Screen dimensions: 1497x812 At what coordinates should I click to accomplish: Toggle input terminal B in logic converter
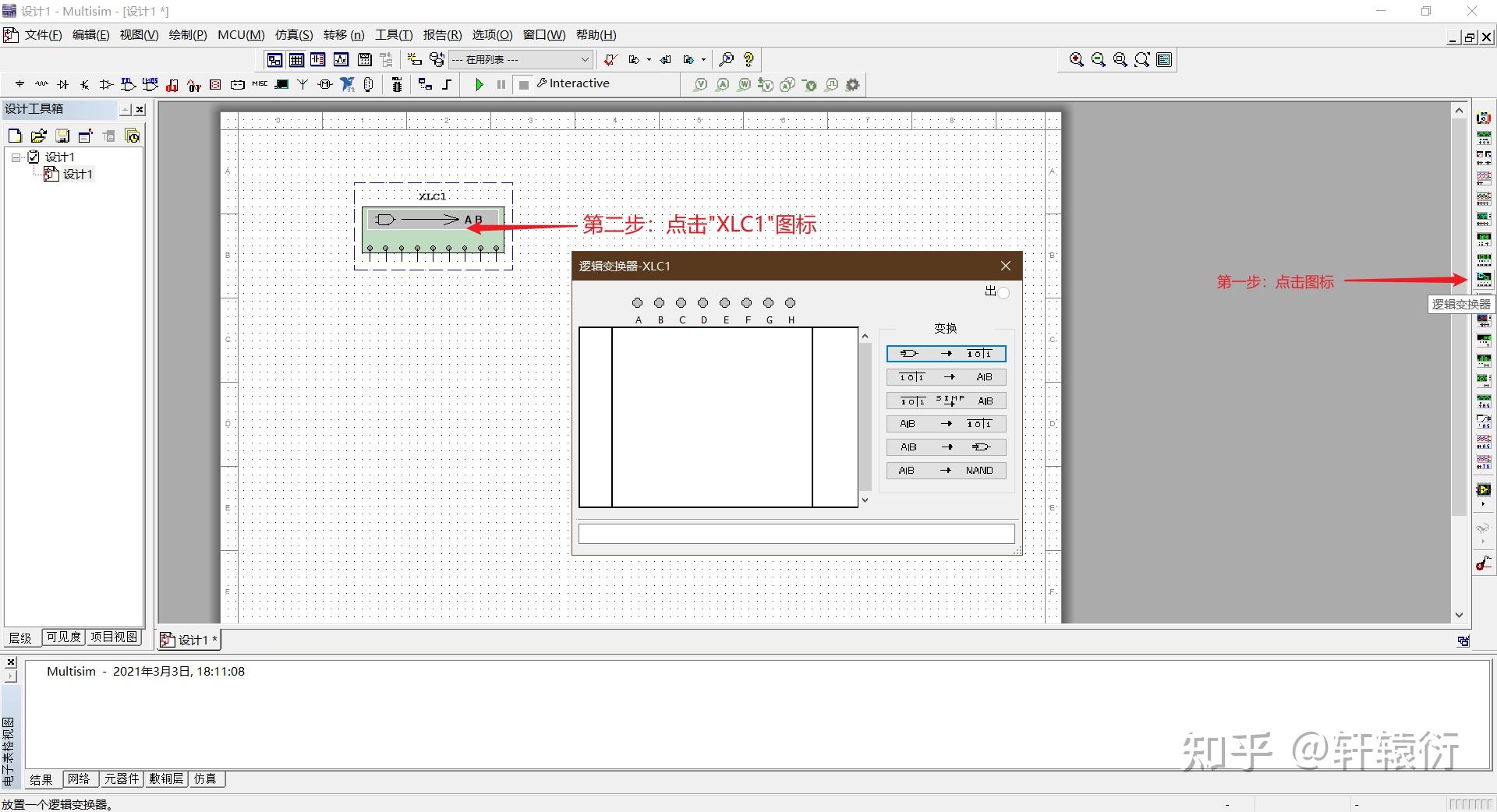point(660,302)
